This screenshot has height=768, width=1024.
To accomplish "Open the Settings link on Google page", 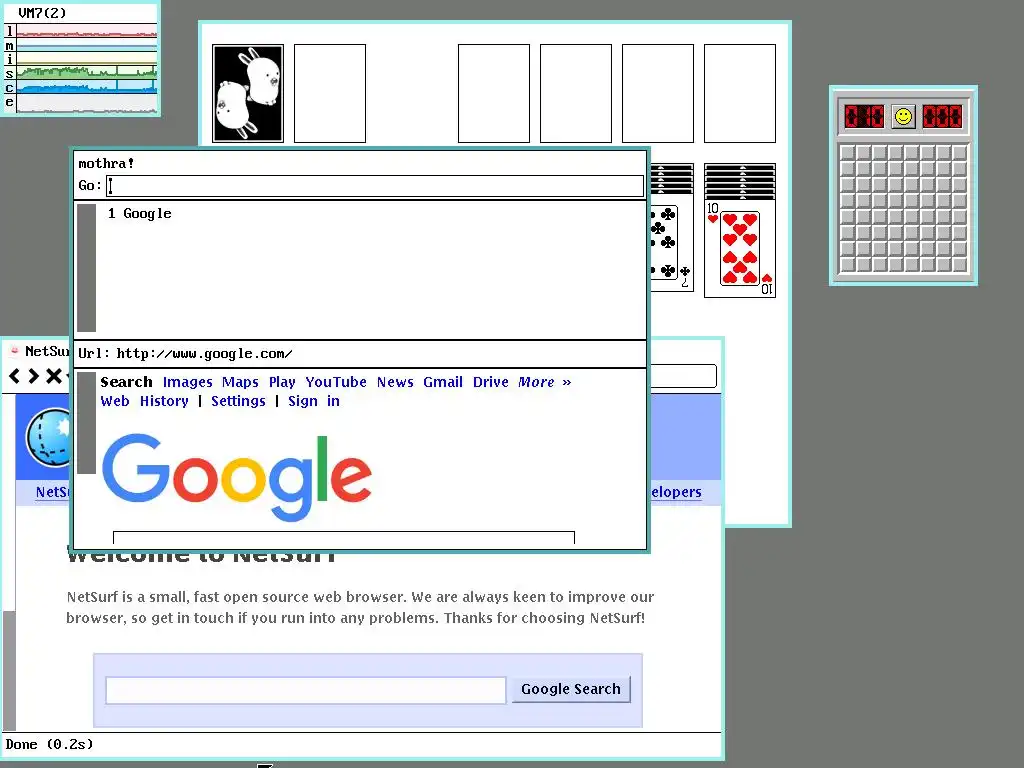I will tap(238, 401).
